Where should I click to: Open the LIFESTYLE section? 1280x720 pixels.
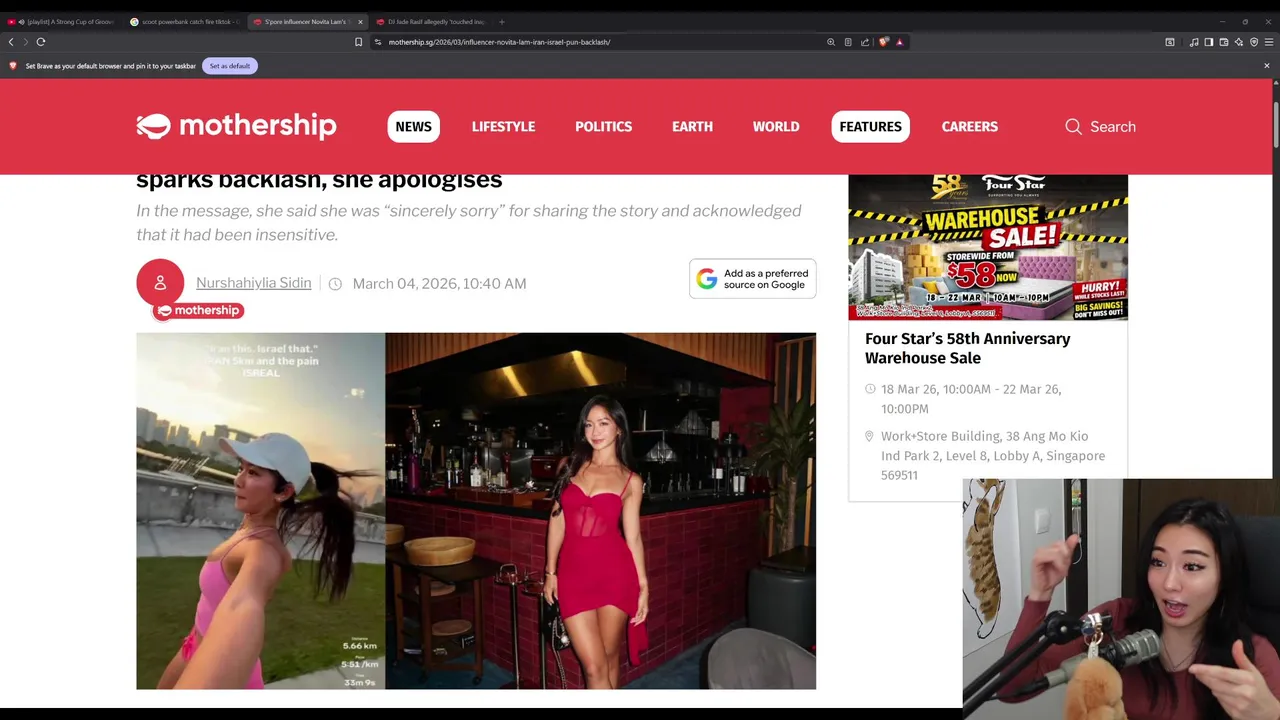[503, 127]
